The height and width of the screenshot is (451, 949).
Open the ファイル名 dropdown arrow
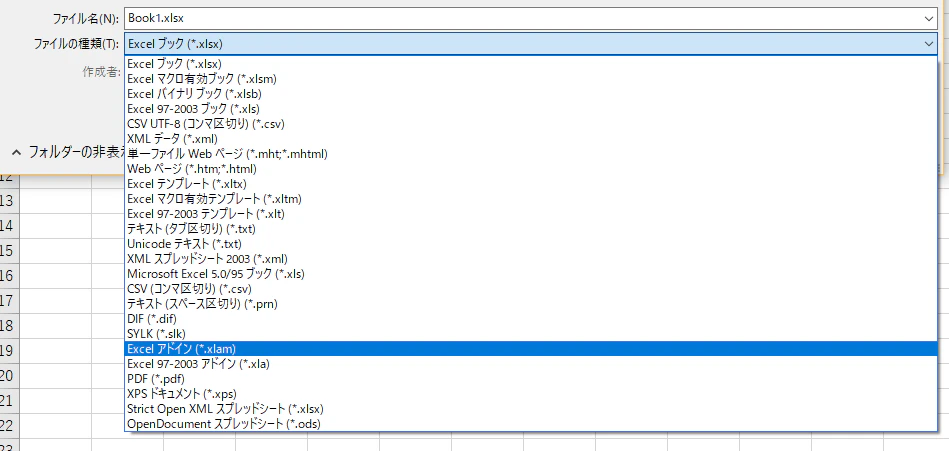coord(929,19)
